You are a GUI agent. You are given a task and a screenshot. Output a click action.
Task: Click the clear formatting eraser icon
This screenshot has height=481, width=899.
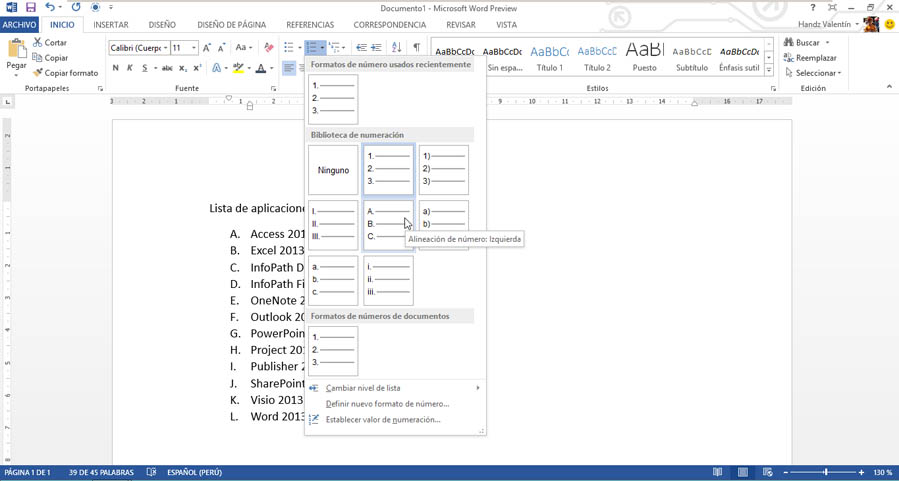point(268,47)
